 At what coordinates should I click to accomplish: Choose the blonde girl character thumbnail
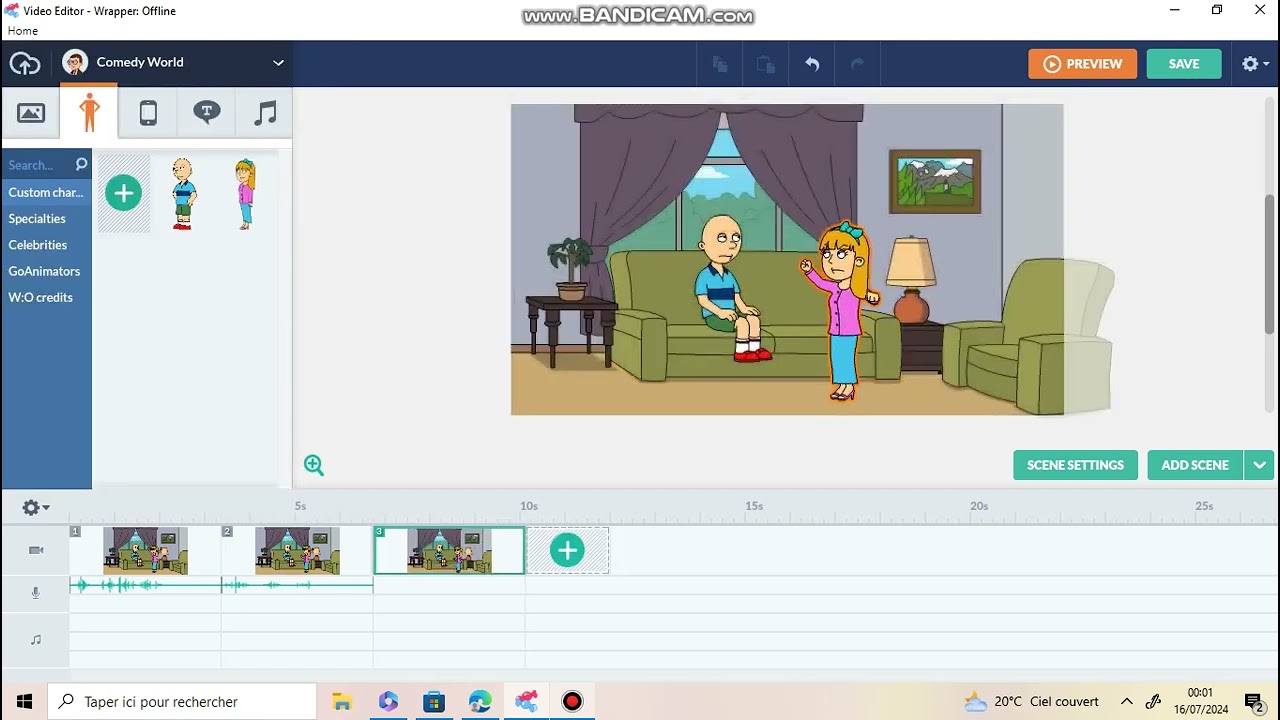tap(245, 194)
